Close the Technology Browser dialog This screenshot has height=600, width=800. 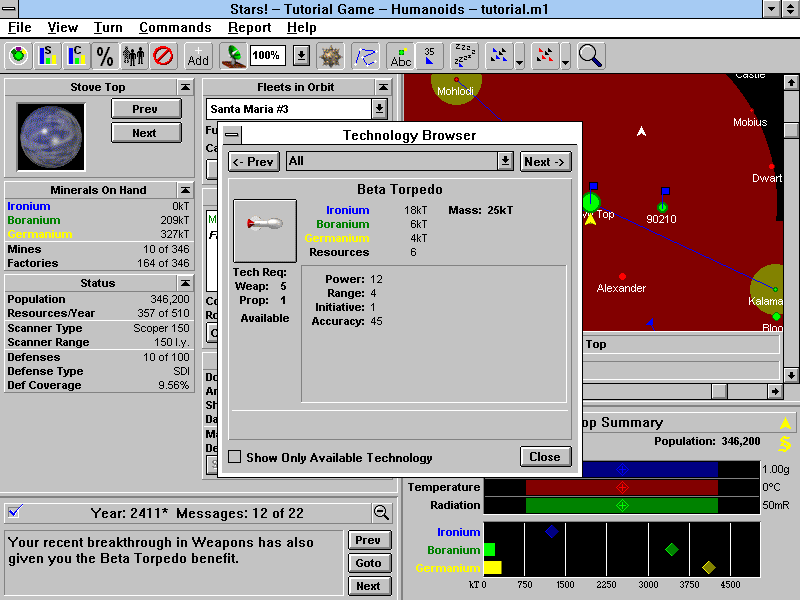545,457
